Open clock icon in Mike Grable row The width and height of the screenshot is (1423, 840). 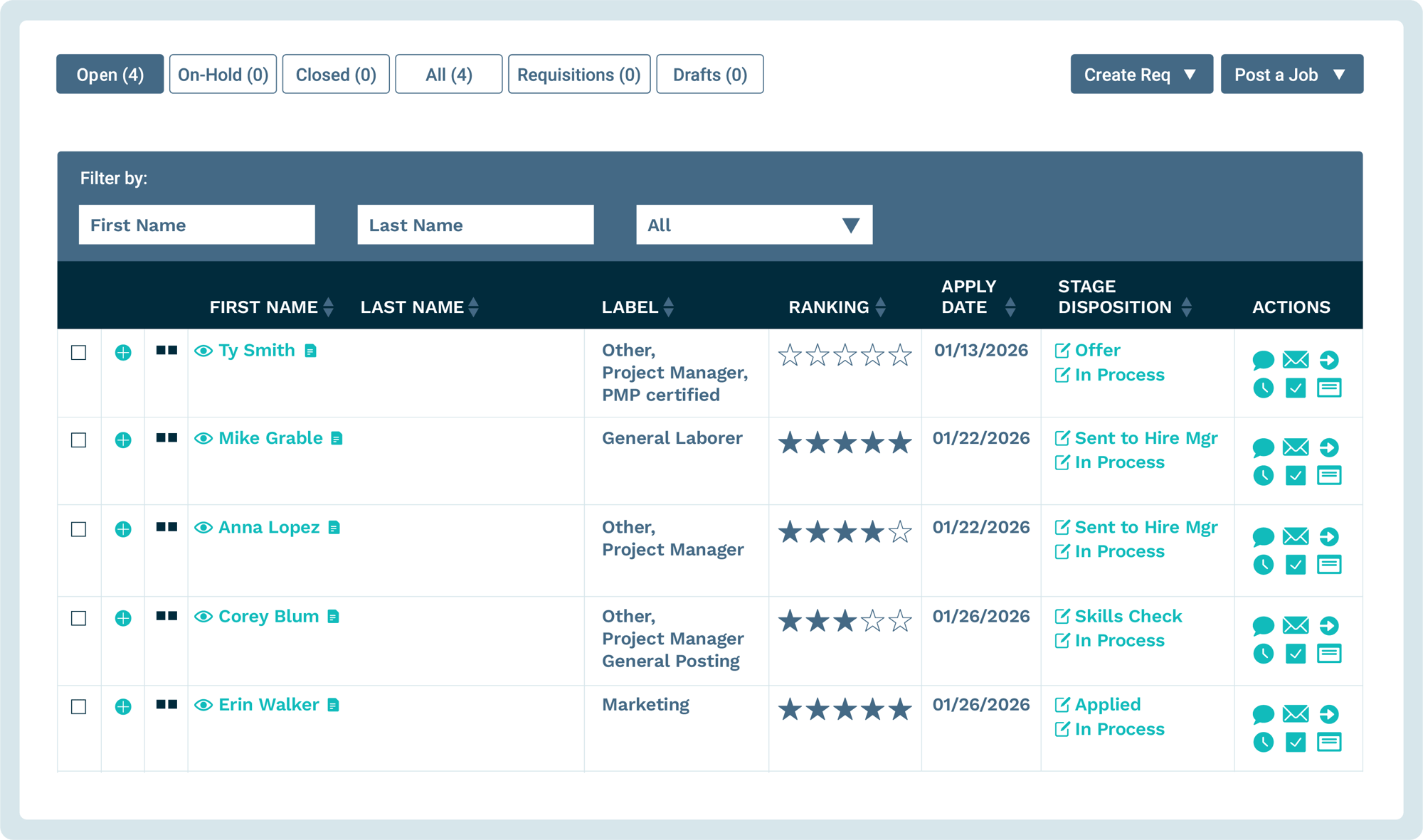click(x=1263, y=476)
